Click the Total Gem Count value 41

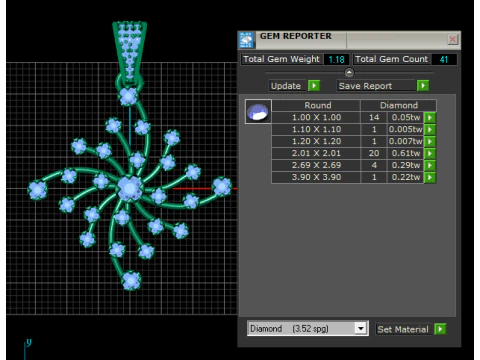[x=444, y=59]
